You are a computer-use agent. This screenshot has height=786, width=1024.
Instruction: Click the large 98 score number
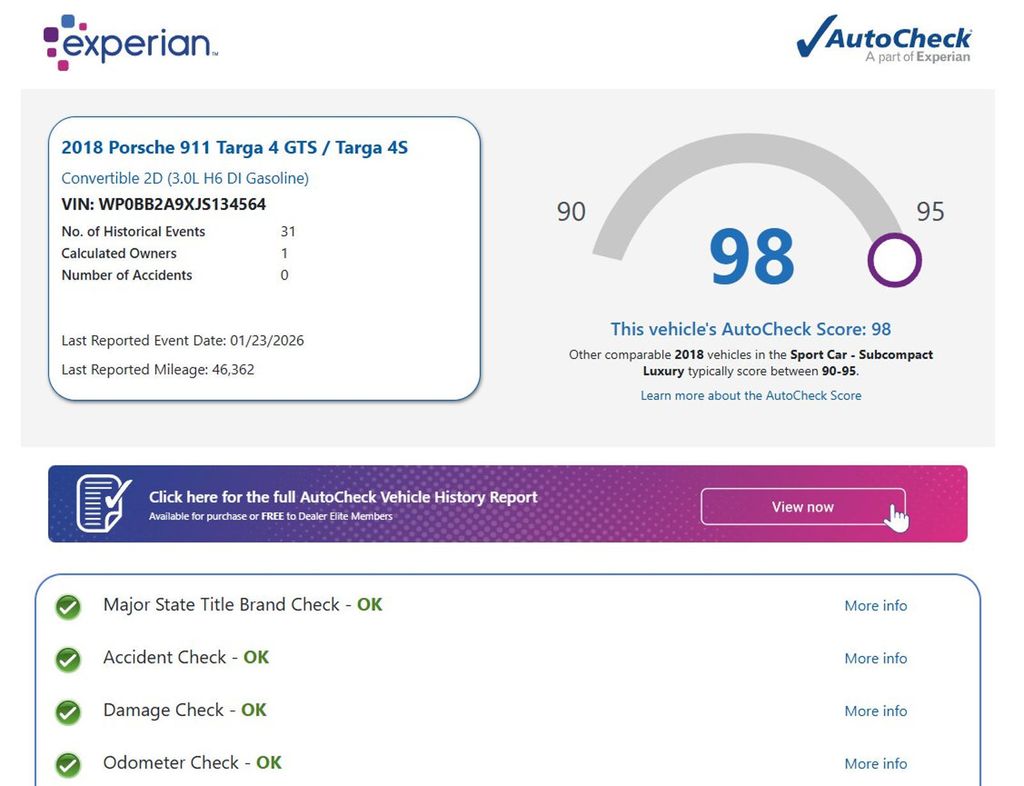(x=751, y=257)
